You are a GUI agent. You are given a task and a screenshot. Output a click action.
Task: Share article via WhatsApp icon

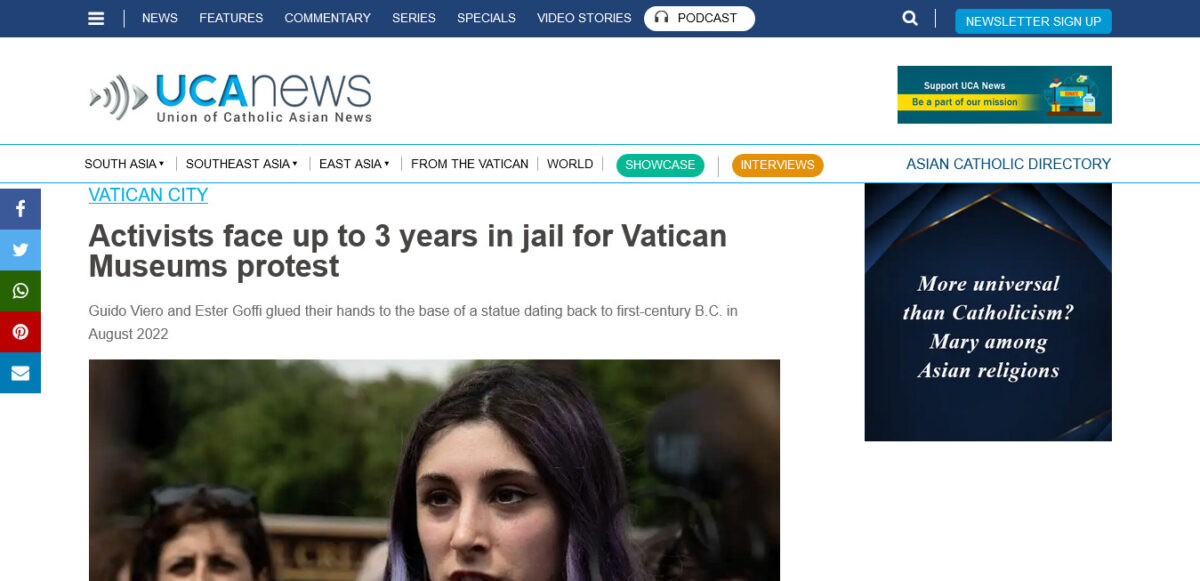click(20, 291)
